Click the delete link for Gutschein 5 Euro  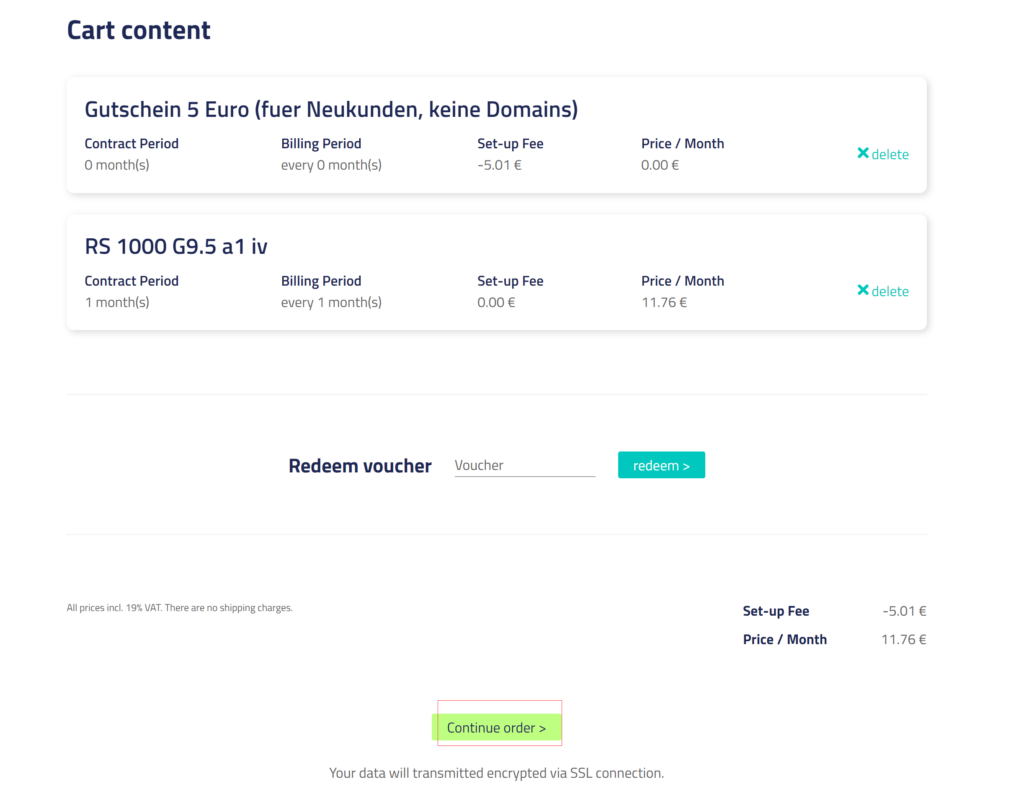point(890,154)
